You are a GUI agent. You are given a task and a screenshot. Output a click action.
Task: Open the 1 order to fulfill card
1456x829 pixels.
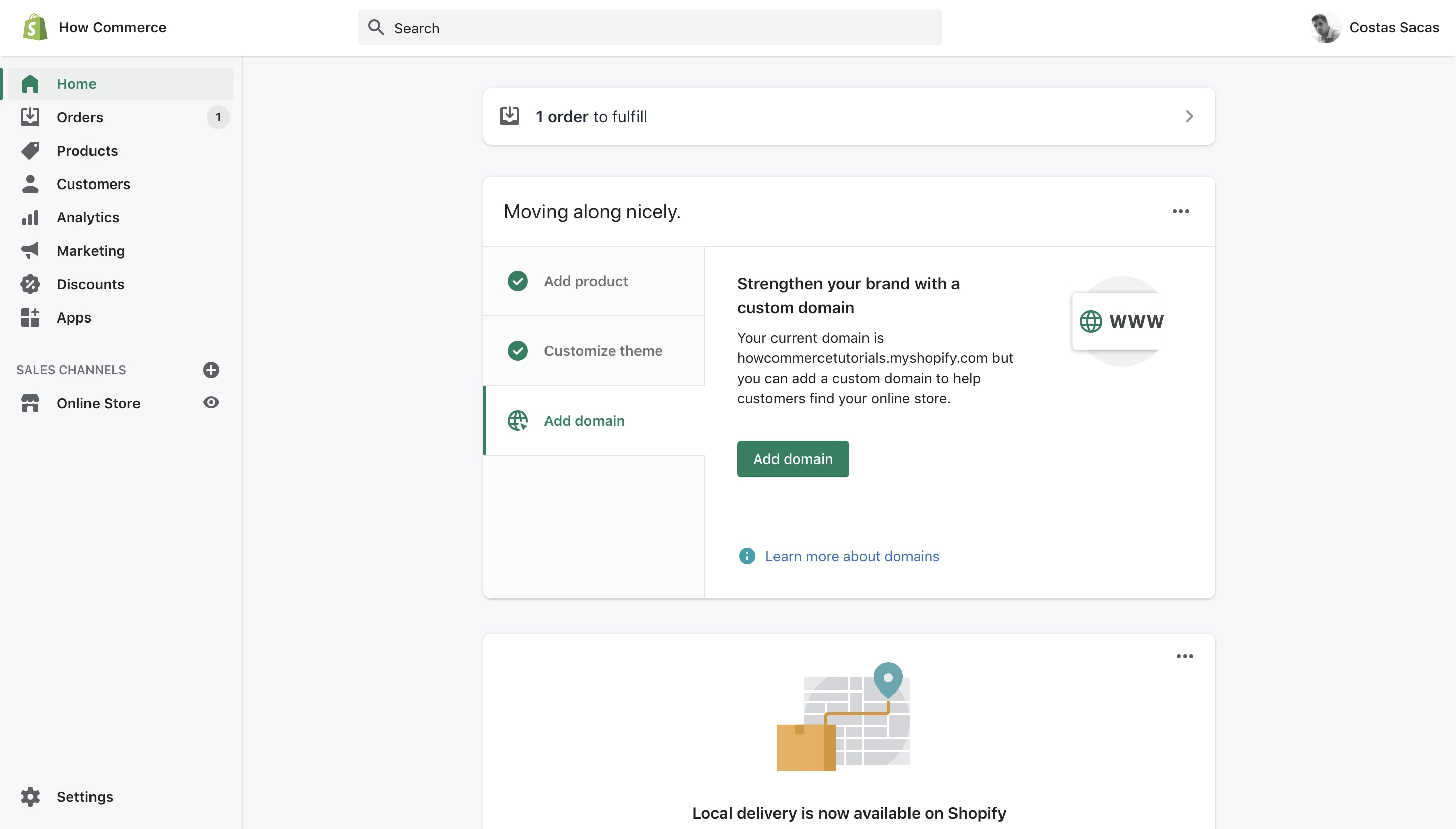click(x=849, y=116)
